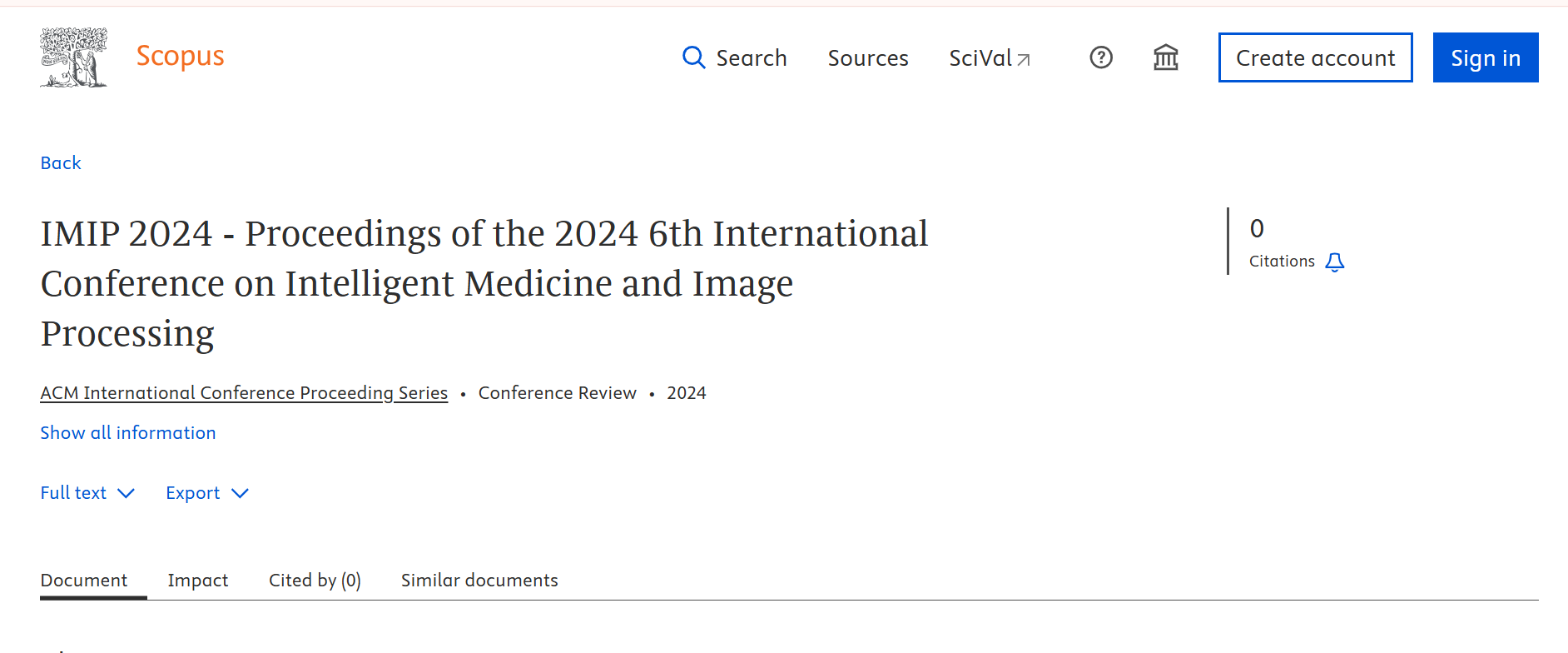This screenshot has width=1568, height=653.
Task: Switch to the Impact tab
Action: coord(198,581)
